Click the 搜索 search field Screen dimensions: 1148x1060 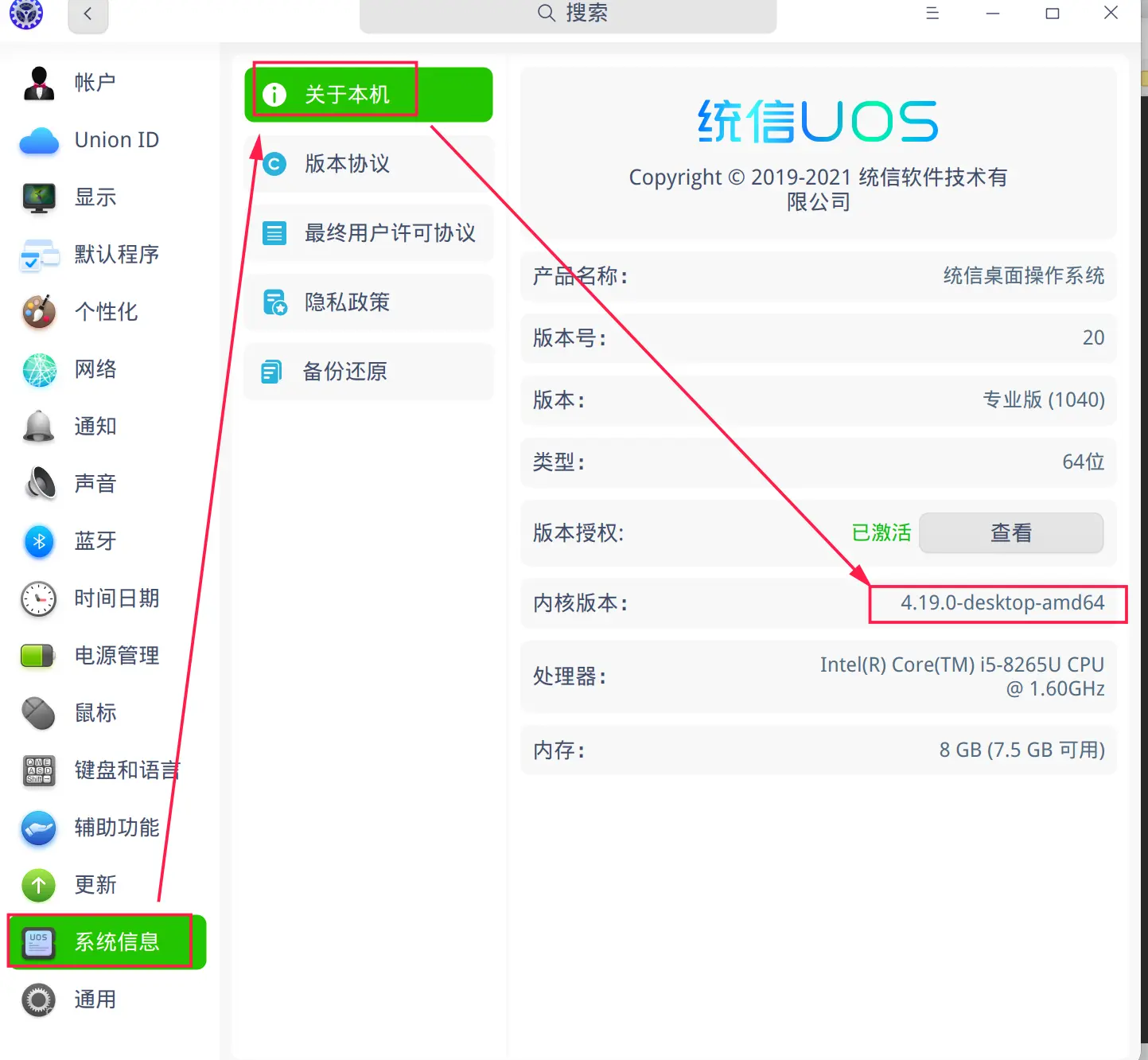pyautogui.click(x=568, y=14)
